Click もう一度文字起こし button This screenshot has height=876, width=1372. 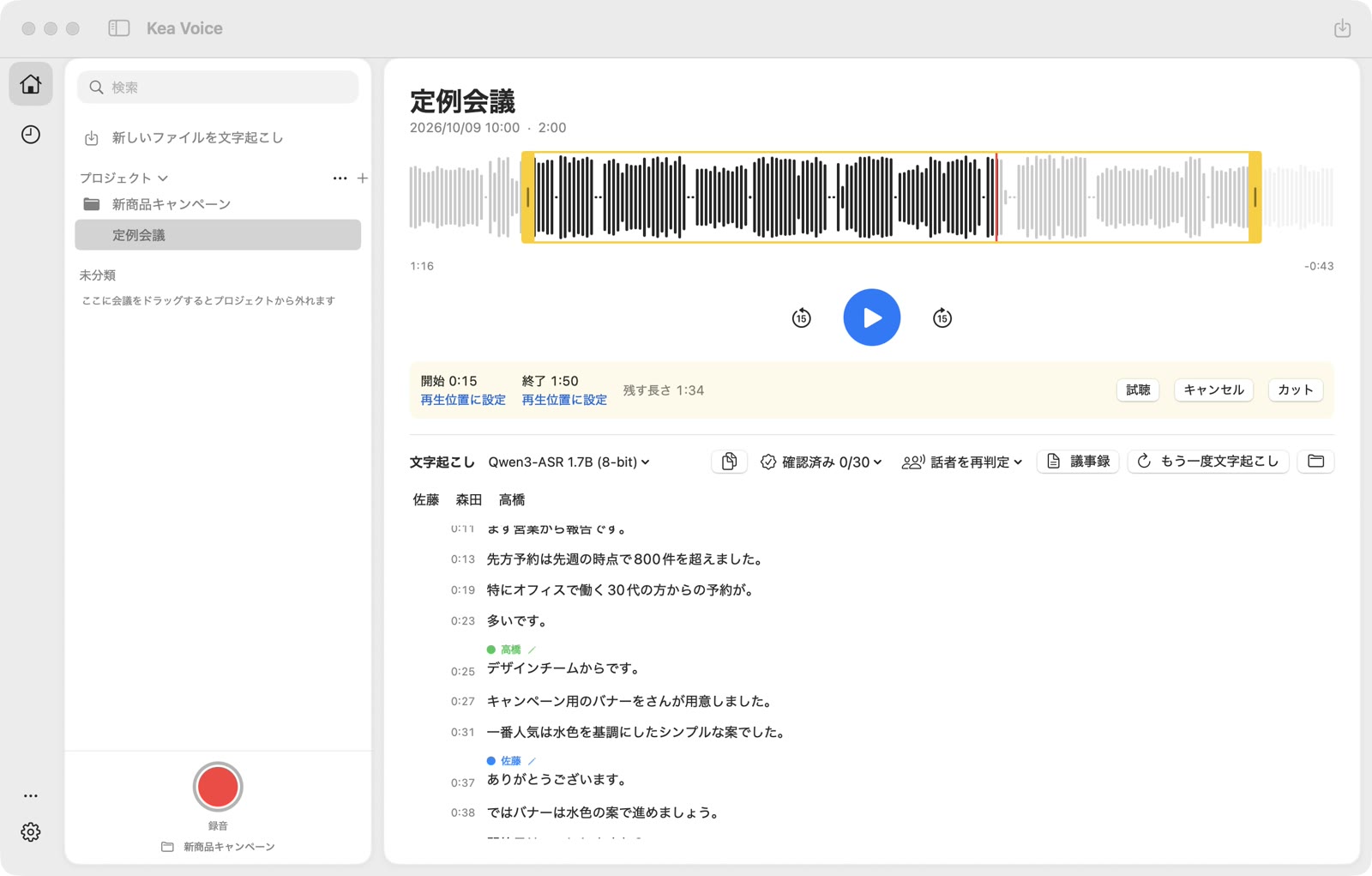point(1208,462)
